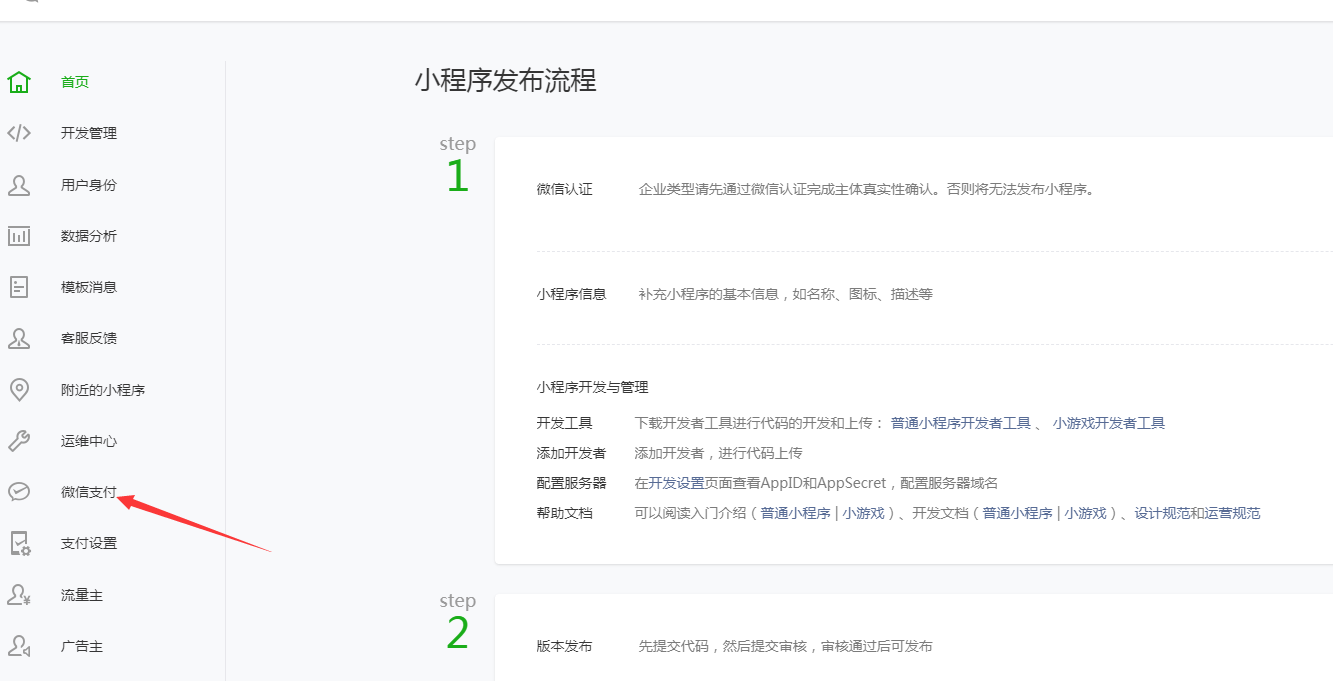The width and height of the screenshot is (1333, 681).
Task: Click the document icon beside 模板消息
Action: tap(19, 287)
